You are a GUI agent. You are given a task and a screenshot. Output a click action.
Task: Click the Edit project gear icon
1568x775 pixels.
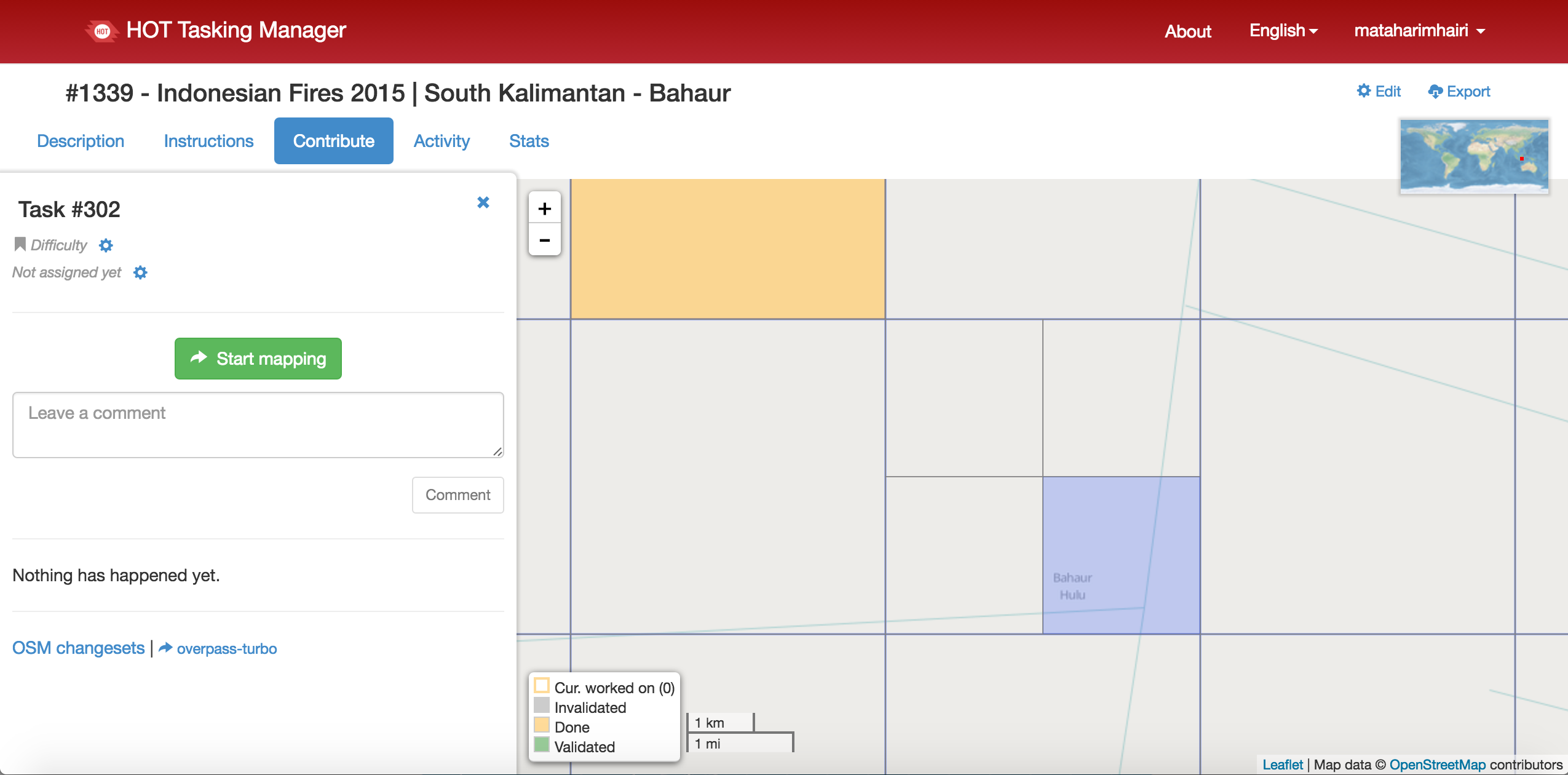[x=1364, y=91]
